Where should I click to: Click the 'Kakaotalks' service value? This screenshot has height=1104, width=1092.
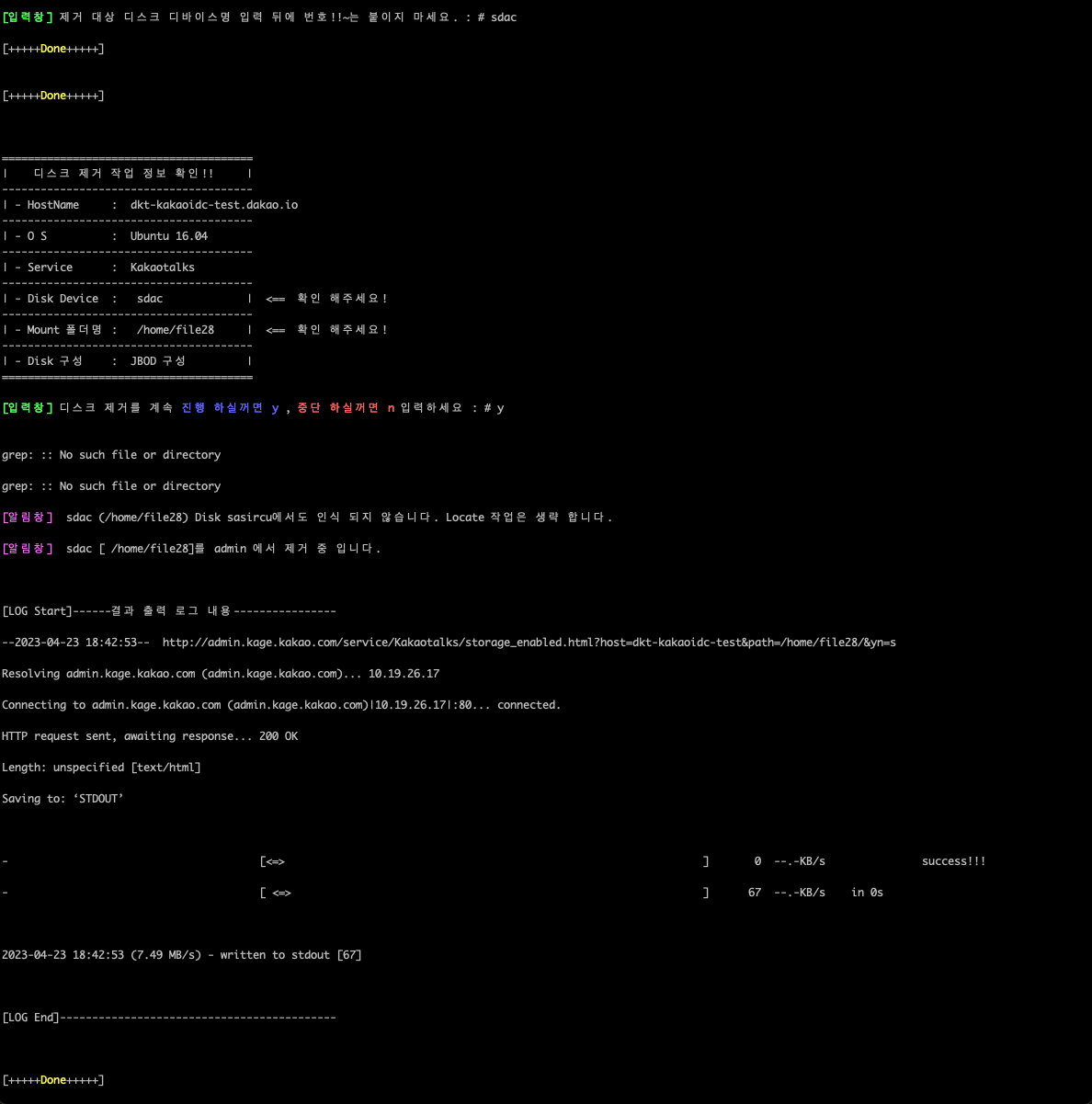coord(163,267)
